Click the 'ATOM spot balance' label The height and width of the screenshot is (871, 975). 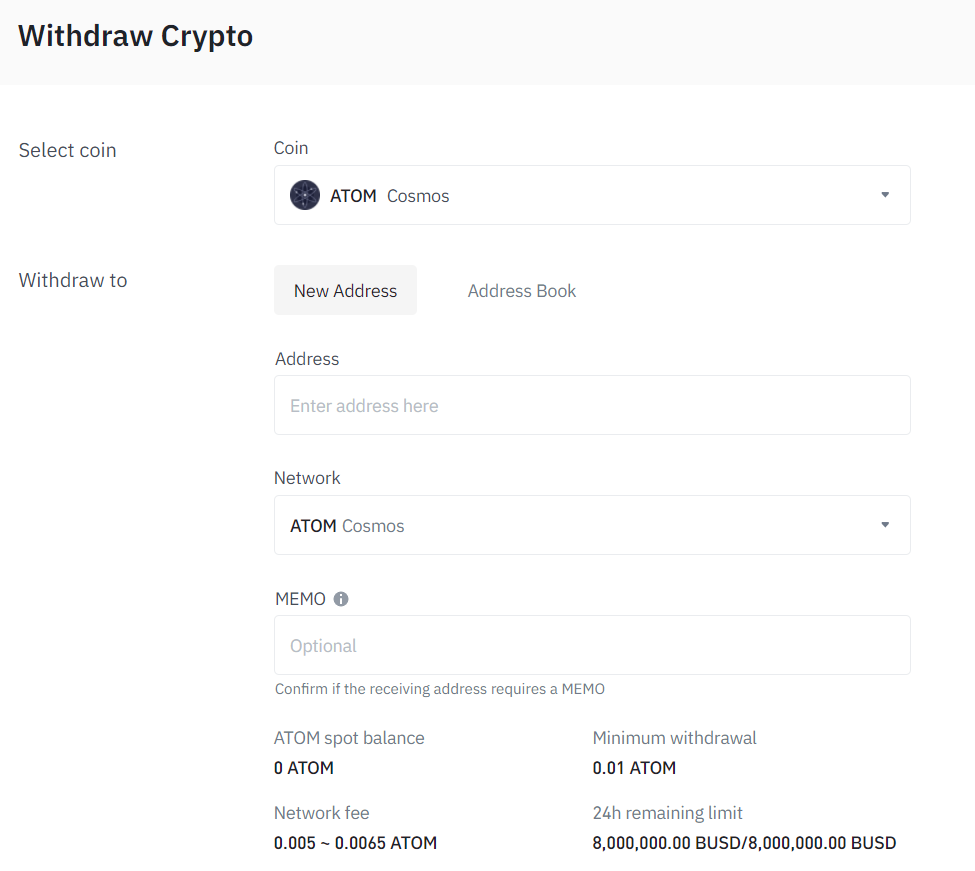tap(349, 738)
